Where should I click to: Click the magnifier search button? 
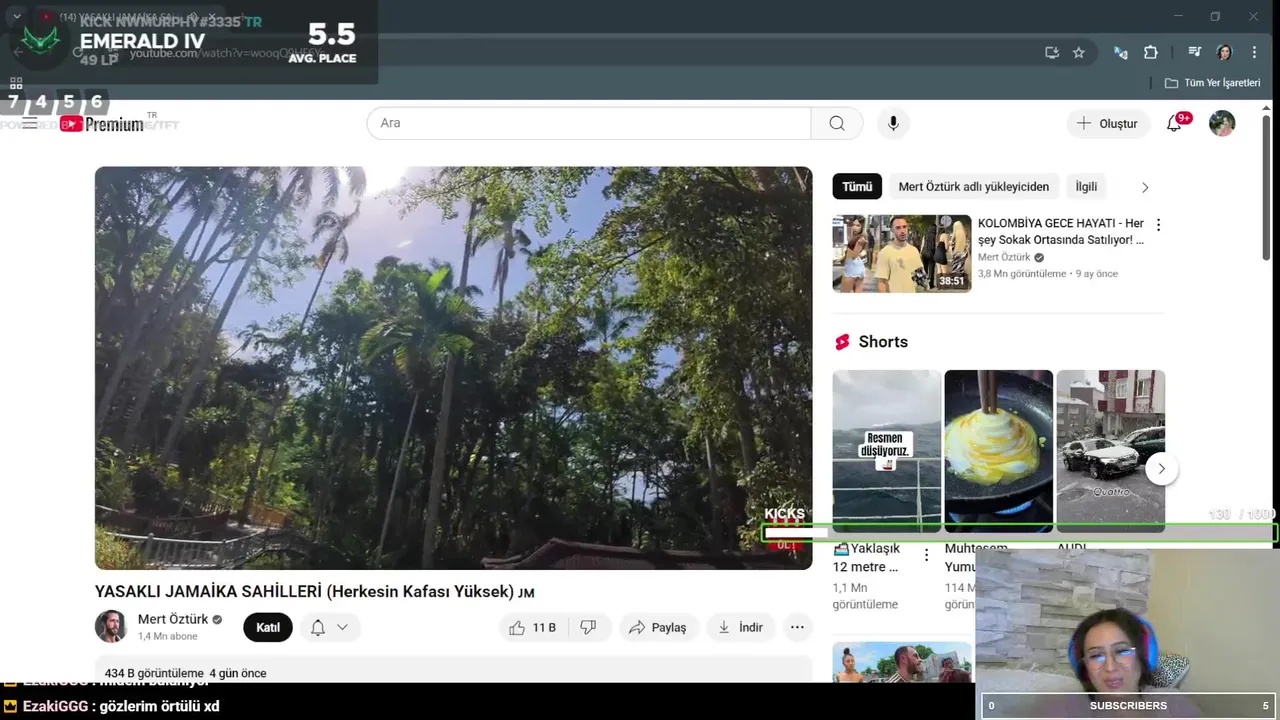[837, 123]
